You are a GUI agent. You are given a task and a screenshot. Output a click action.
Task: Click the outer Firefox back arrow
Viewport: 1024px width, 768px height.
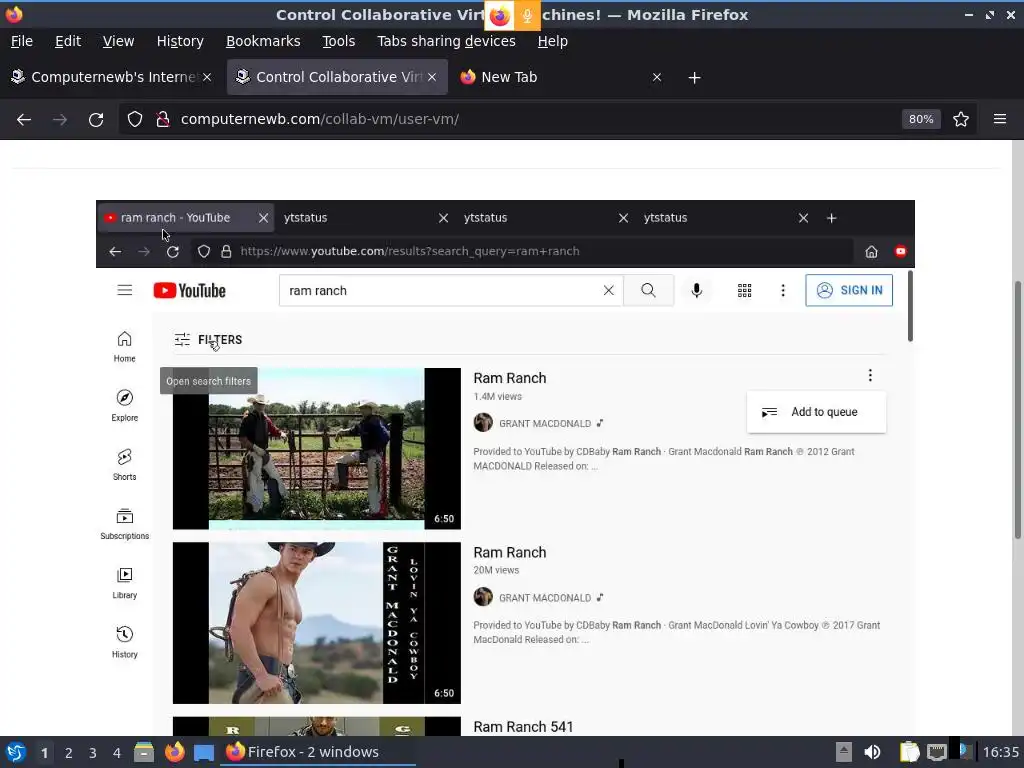coord(24,120)
